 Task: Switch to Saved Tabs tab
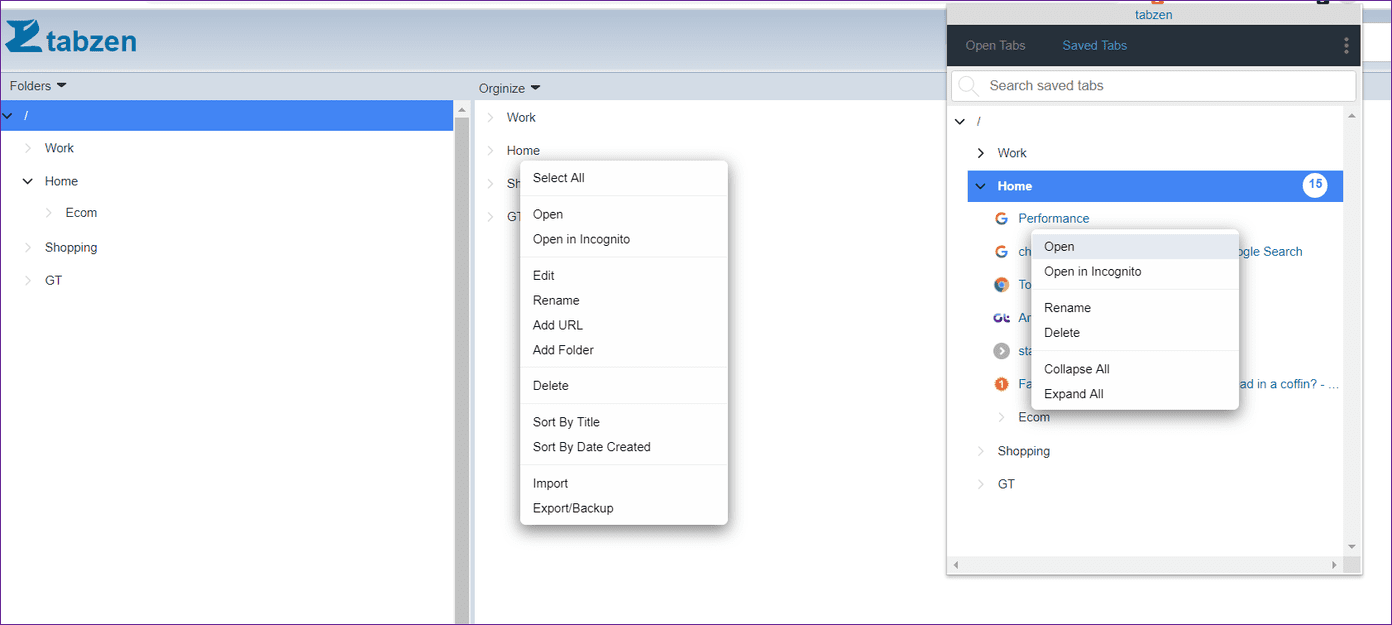pos(1094,45)
